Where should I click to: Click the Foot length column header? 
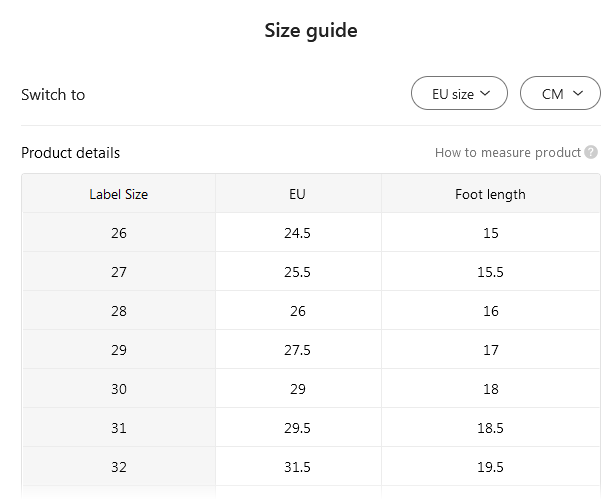pos(490,194)
